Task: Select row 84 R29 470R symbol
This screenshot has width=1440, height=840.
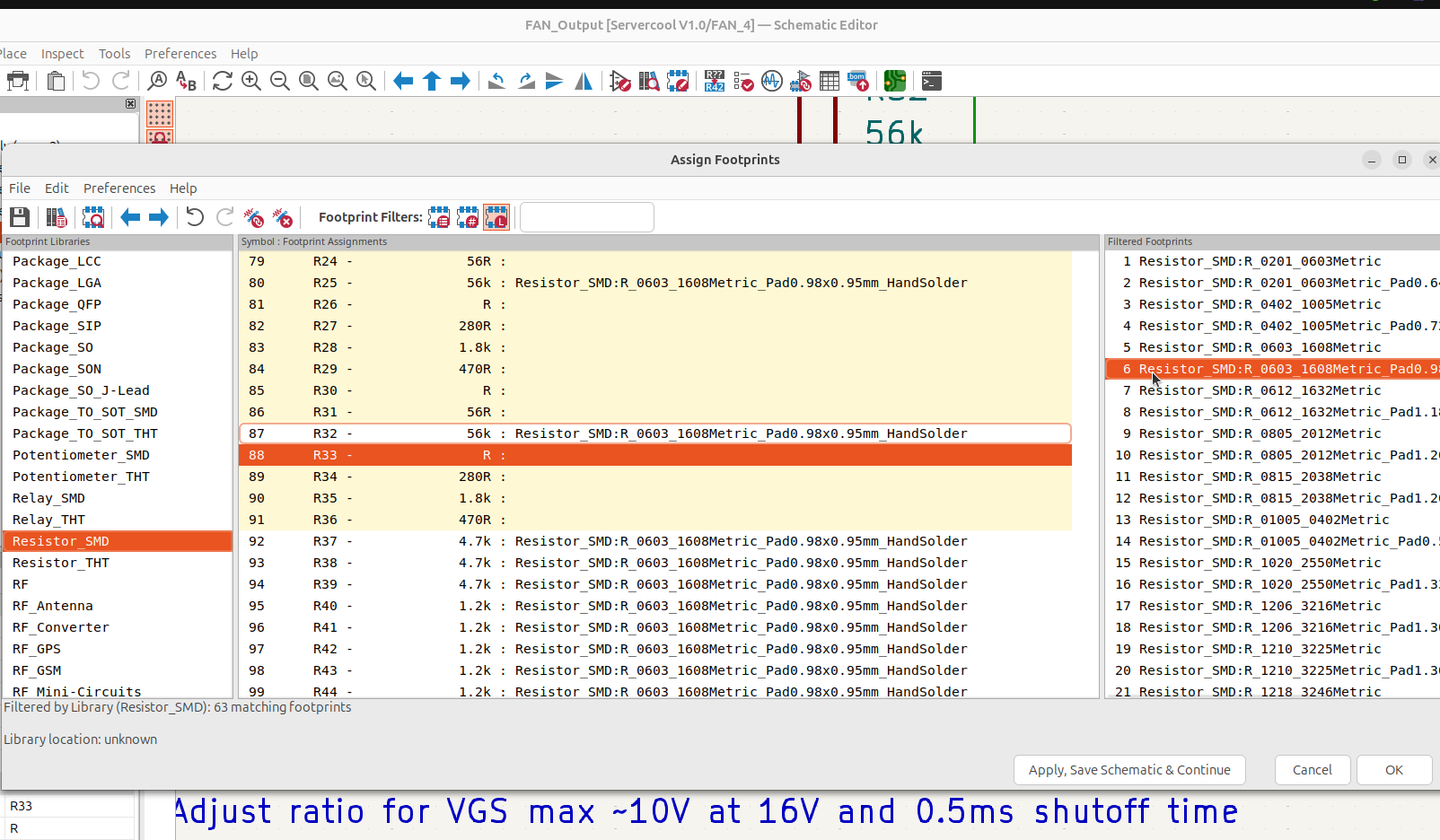Action: 655,369
